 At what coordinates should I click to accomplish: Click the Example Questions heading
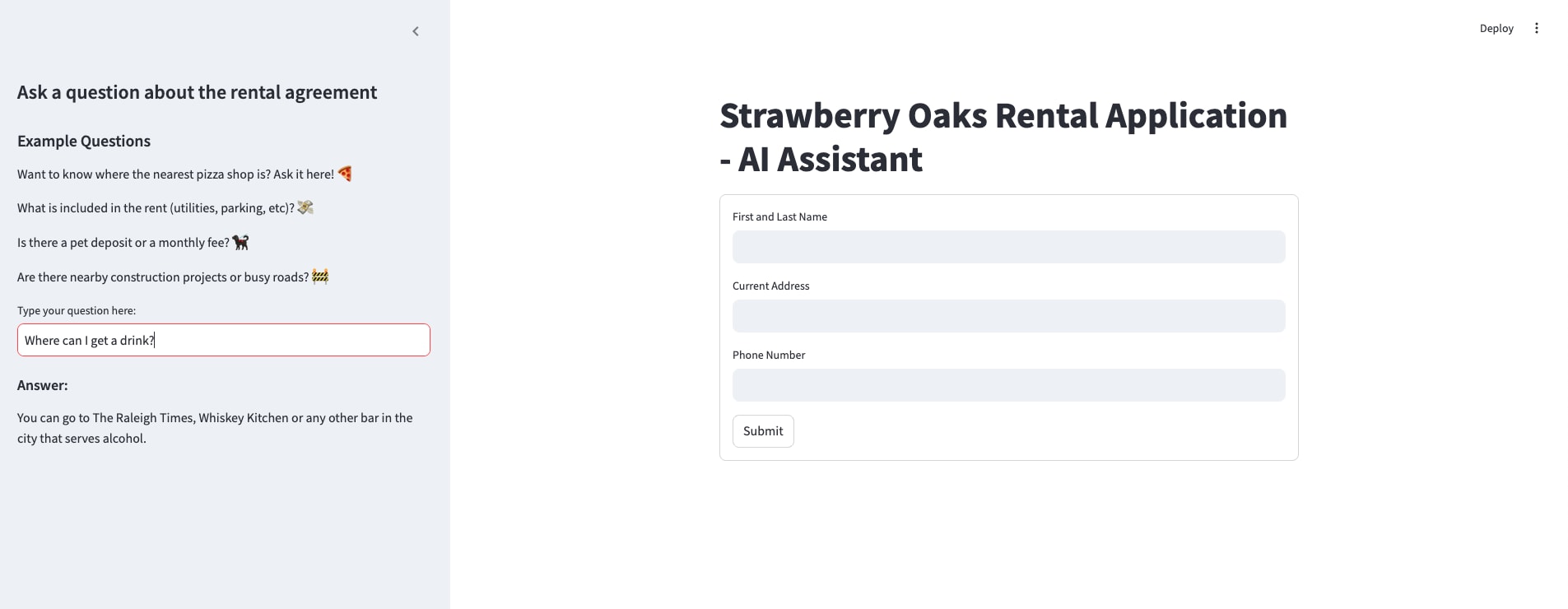tap(84, 141)
